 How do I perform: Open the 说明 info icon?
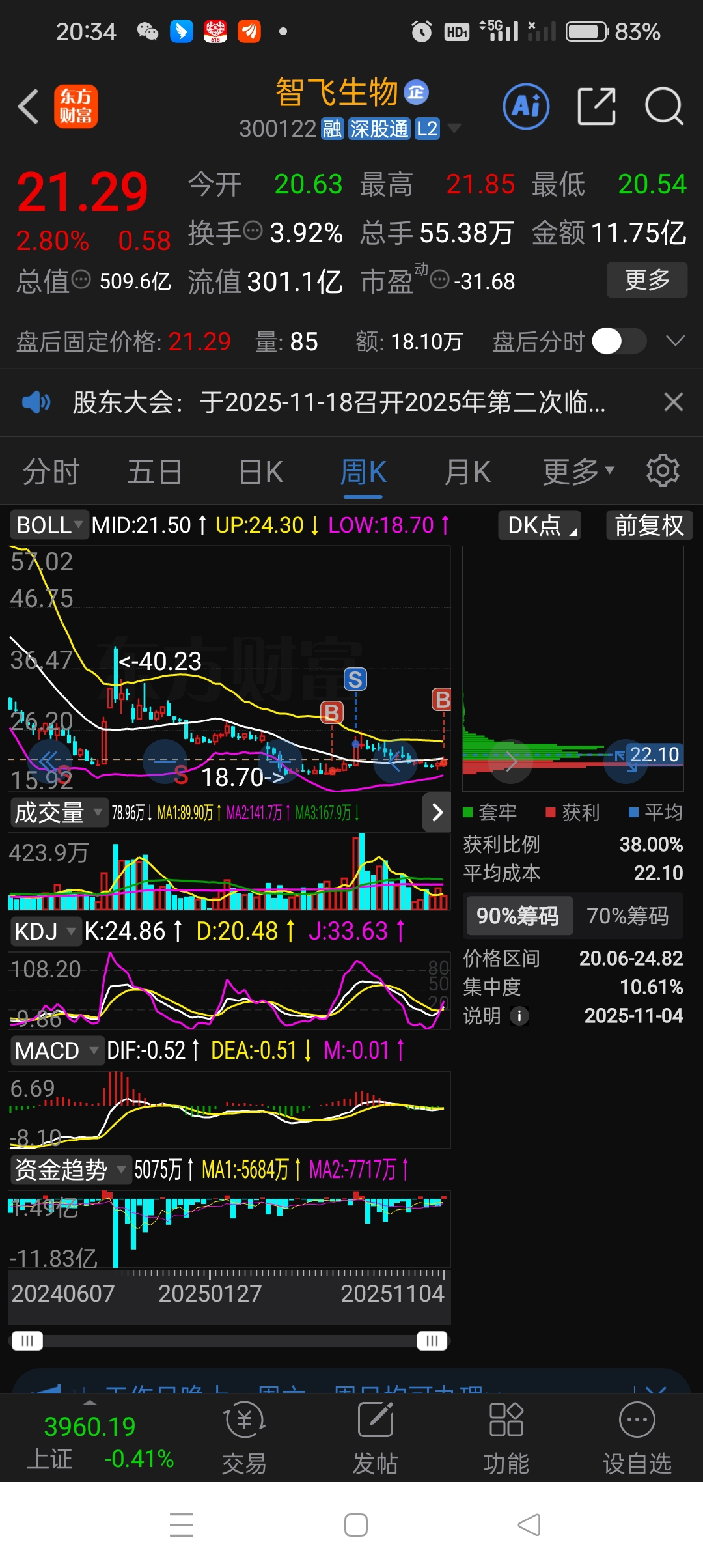[519, 1016]
